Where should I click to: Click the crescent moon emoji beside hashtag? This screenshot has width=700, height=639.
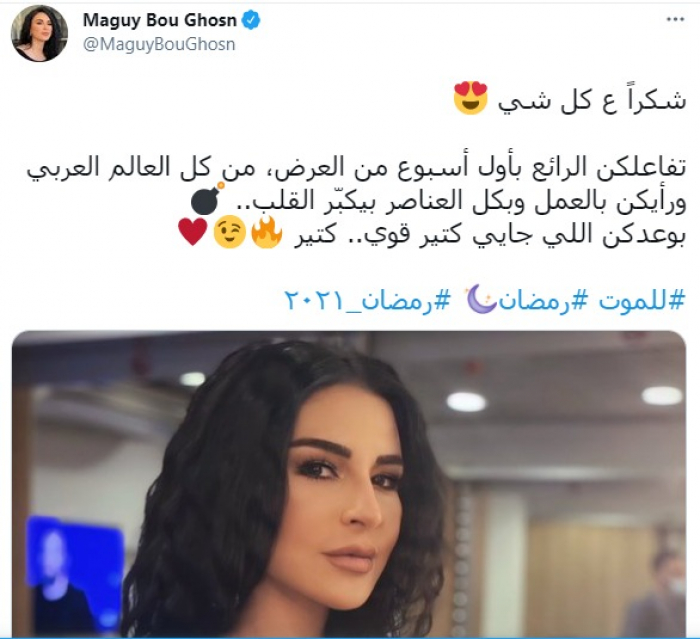coord(481,299)
